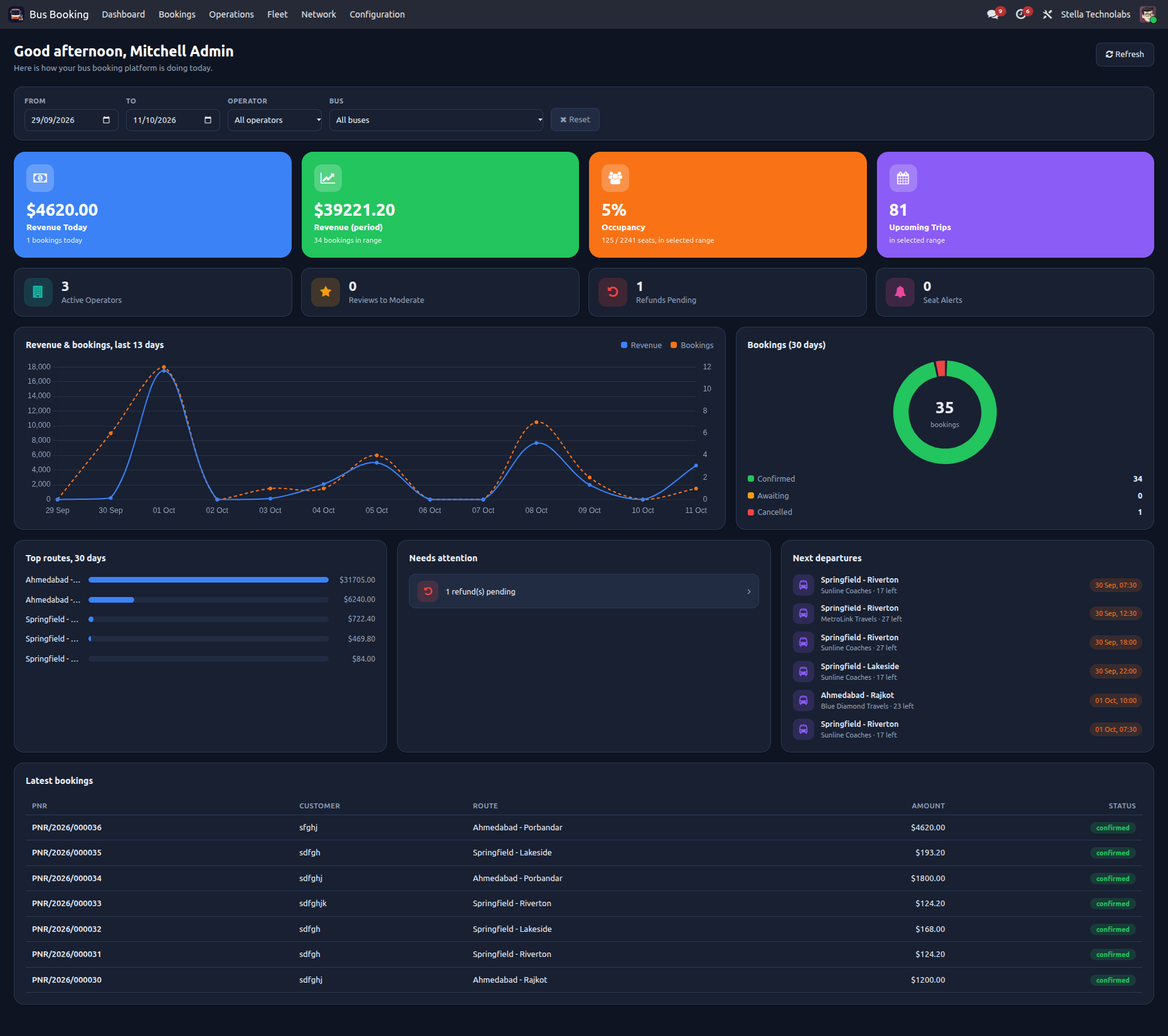This screenshot has height=1036, width=1168.
Task: Click the 01 Oct revenue peak point
Action: tap(164, 371)
